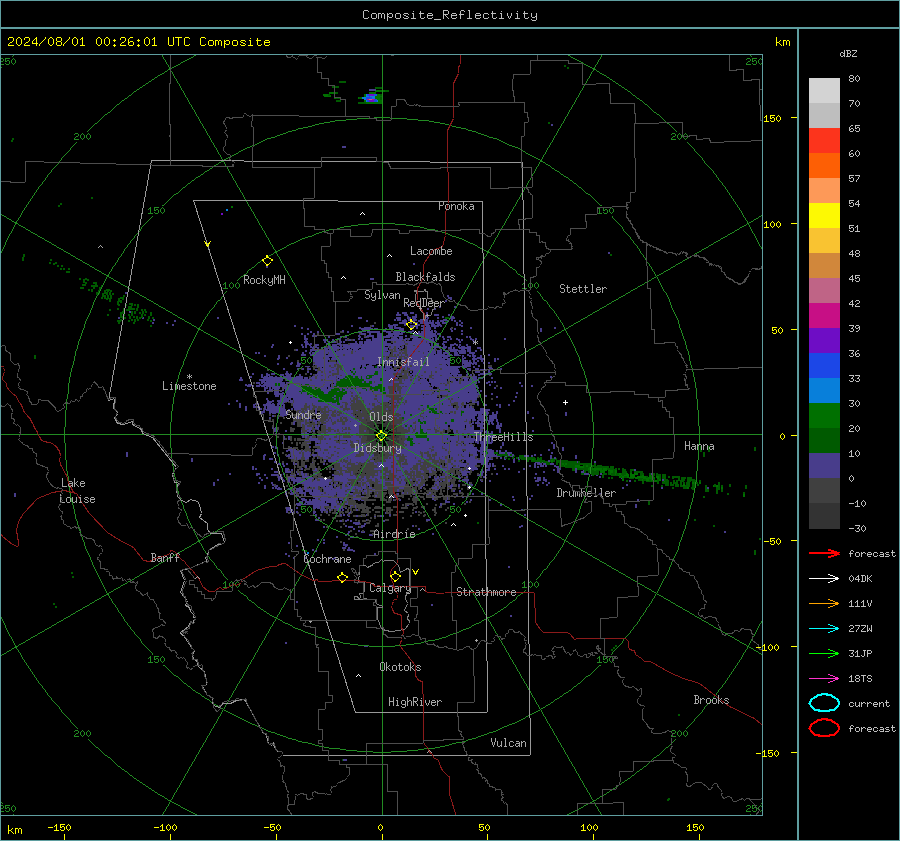Viewport: 900px width, 841px height.
Task: Click the Didsbury city label
Action: coord(378,448)
